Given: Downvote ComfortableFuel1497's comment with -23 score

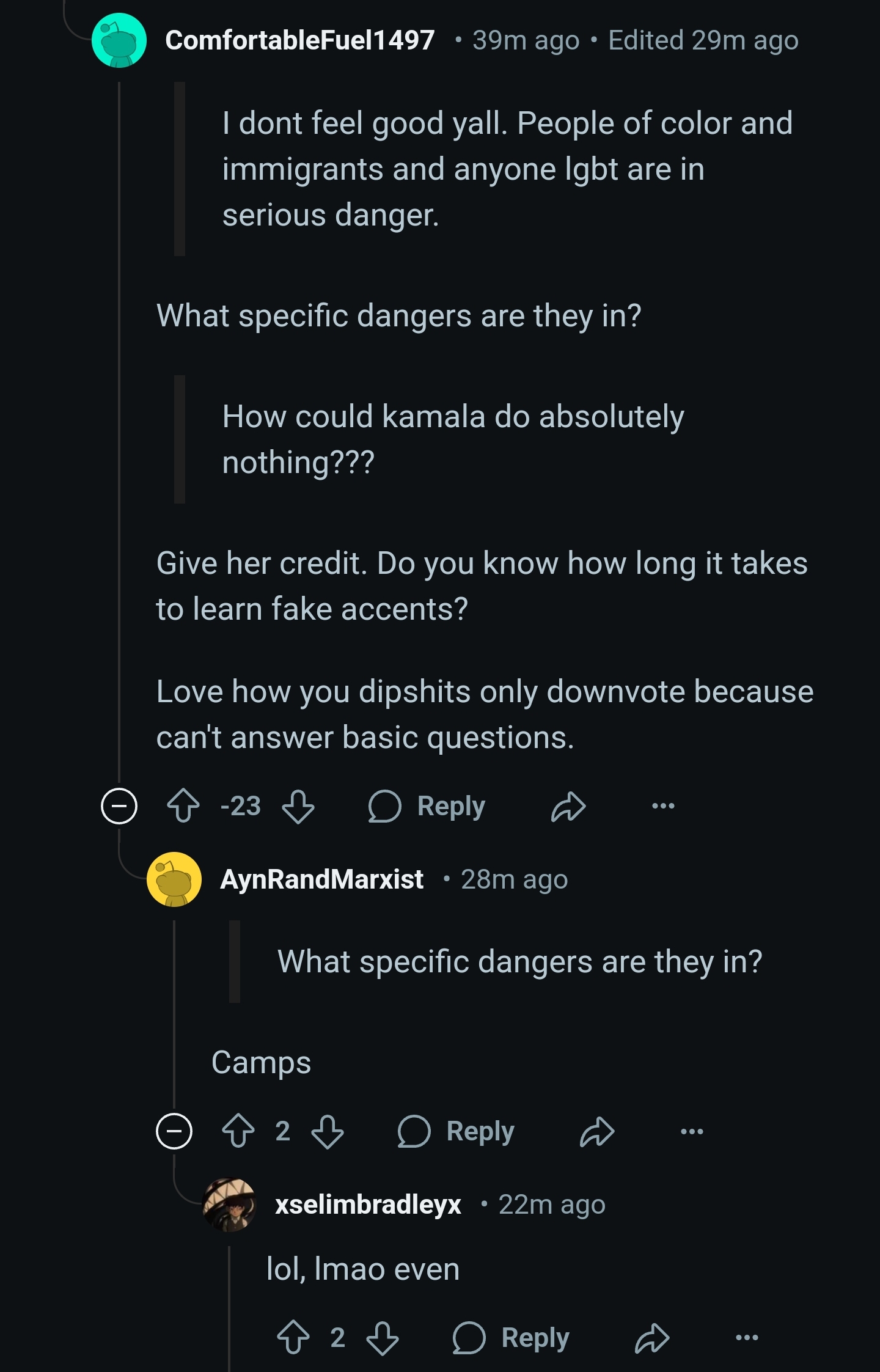Looking at the screenshot, I should tap(298, 806).
